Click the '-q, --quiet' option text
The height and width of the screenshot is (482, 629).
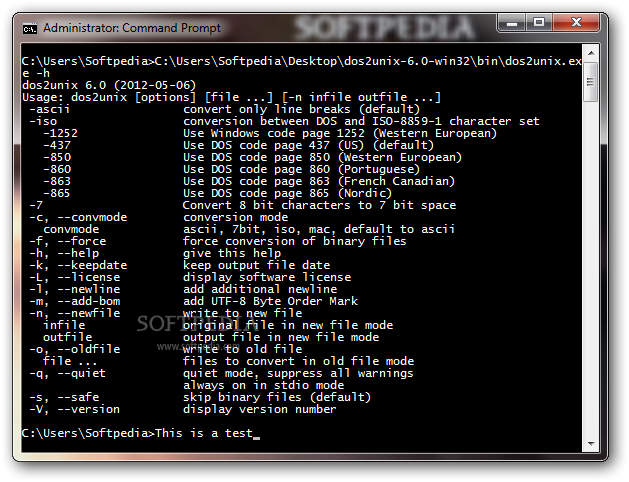(x=67, y=373)
